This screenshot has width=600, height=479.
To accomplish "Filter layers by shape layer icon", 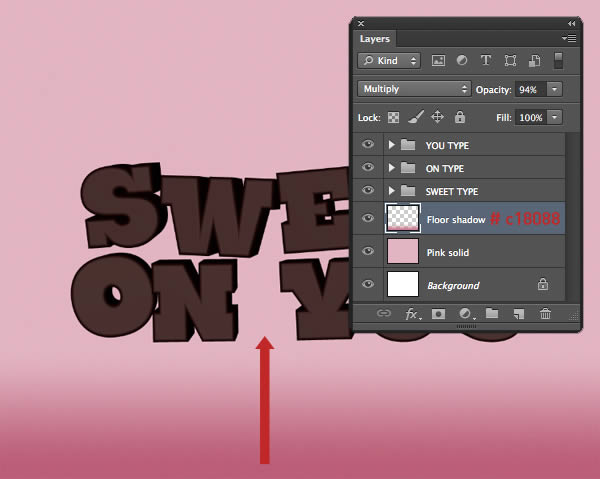I will [510, 60].
